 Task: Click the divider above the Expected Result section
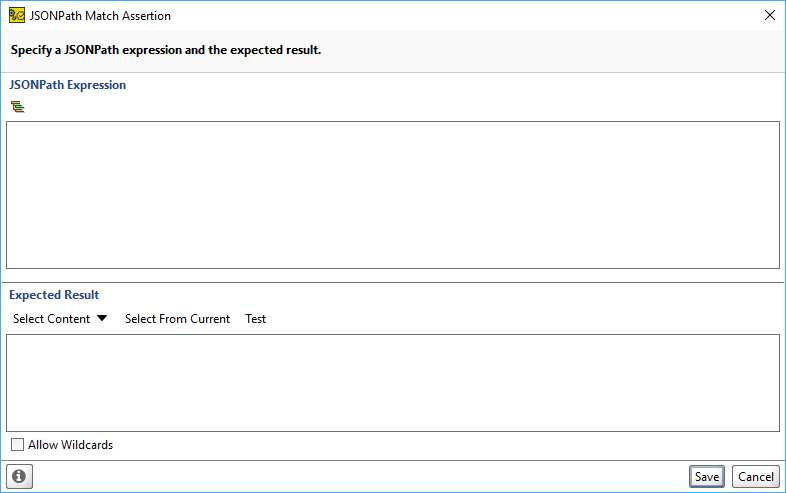(393, 282)
